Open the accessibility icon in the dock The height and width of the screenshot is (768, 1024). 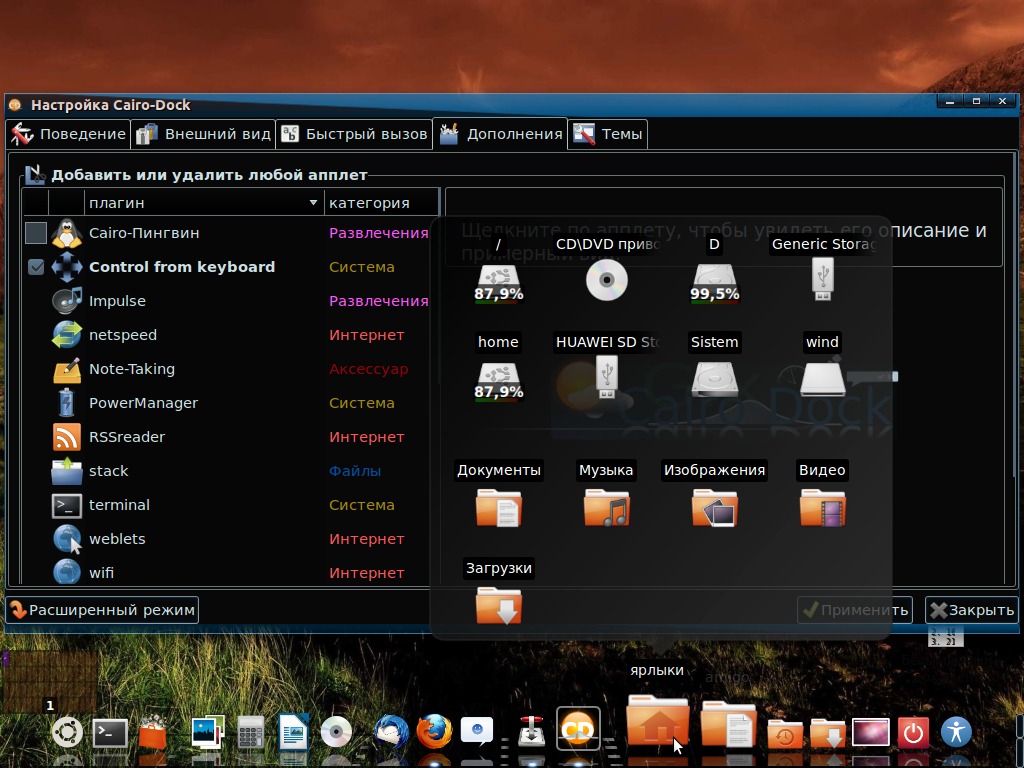point(956,732)
